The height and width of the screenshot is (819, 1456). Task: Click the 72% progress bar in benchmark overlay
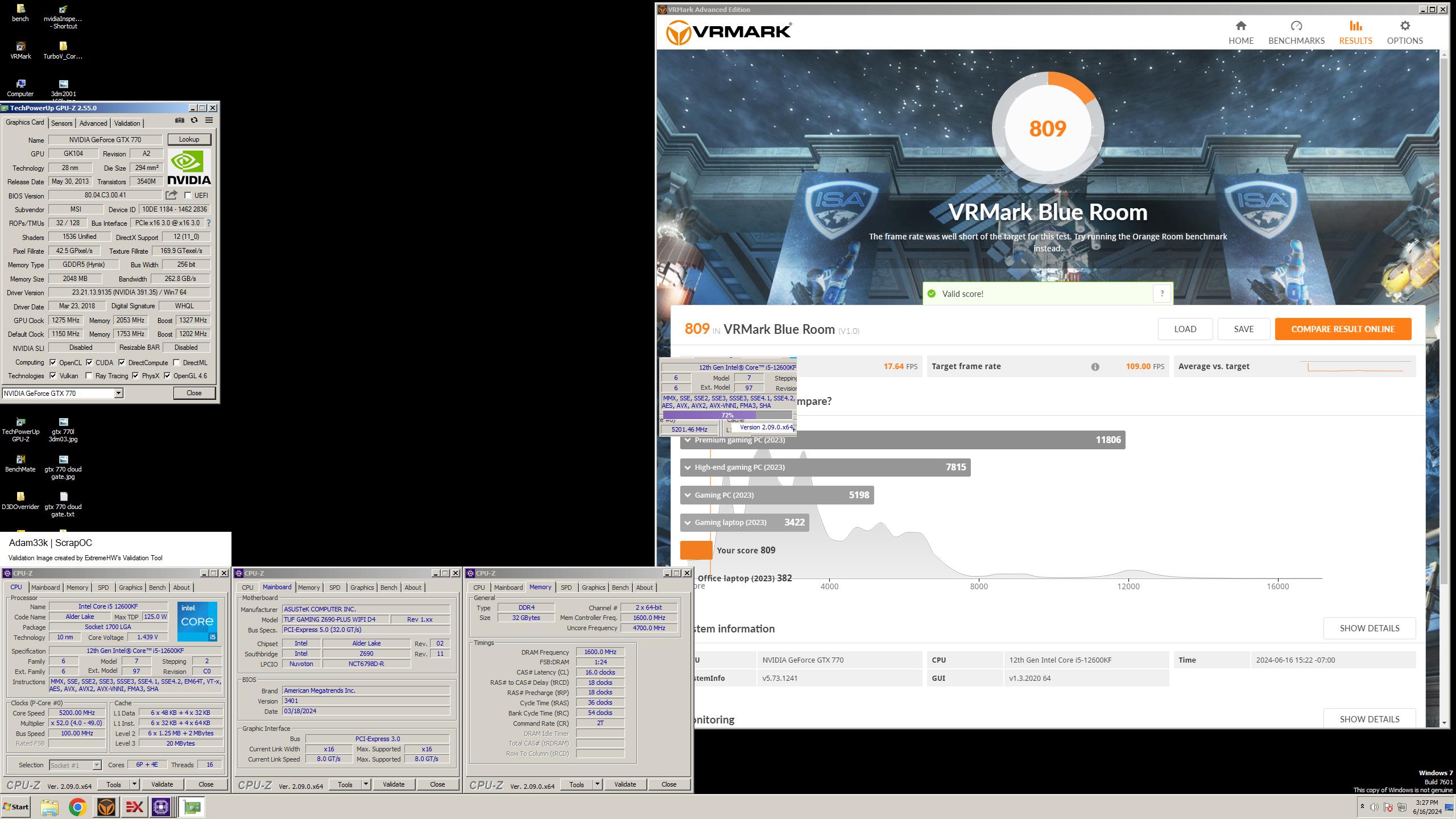(727, 415)
